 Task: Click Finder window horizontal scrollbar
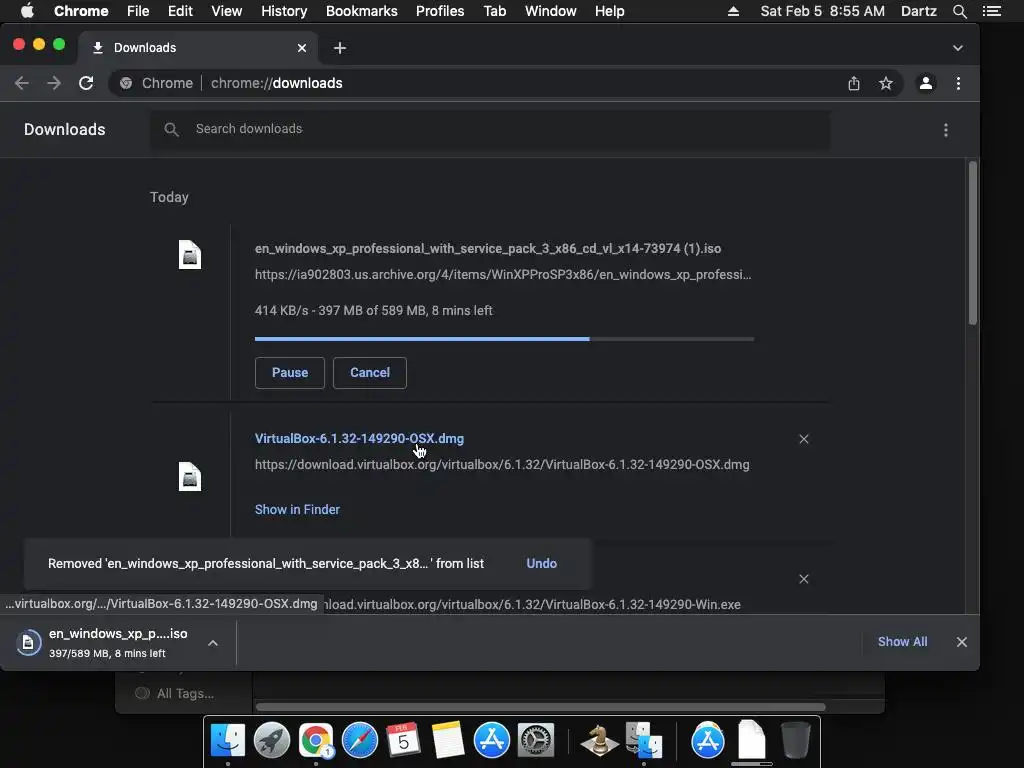(x=541, y=707)
